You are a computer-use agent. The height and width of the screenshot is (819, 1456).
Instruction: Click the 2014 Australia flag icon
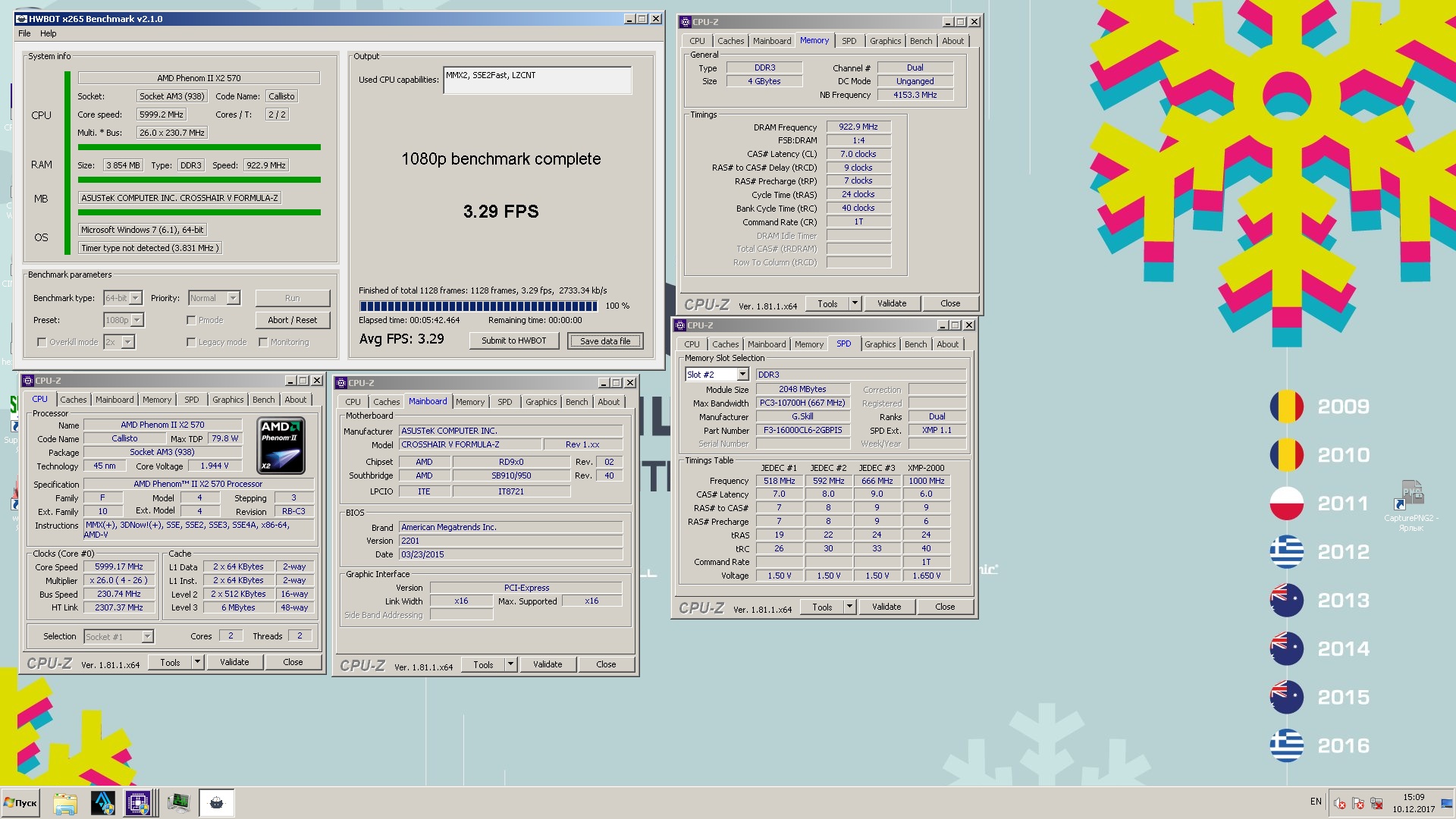(x=1287, y=649)
